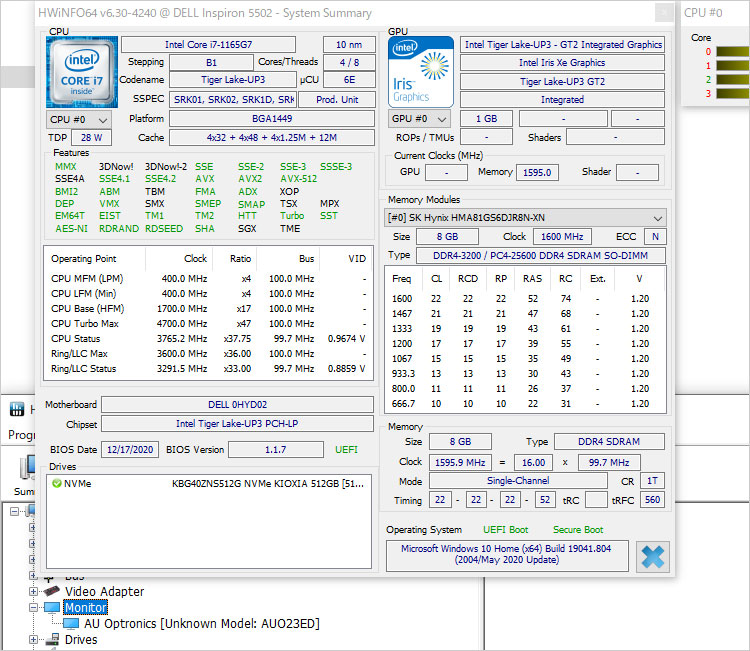750x651 pixels.
Task: Click the HWiNFO app icon in main window
Action: coord(17,409)
